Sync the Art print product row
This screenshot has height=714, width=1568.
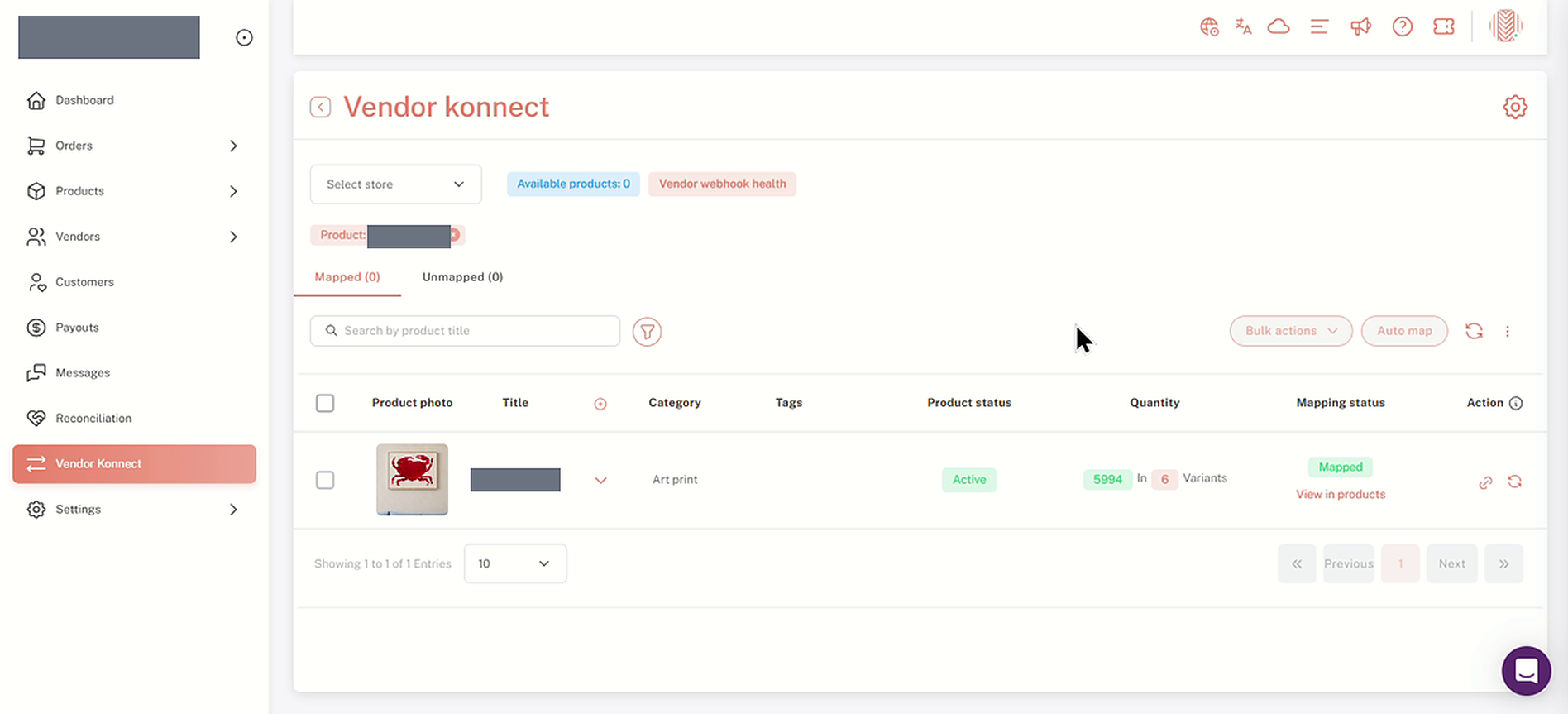(x=1514, y=482)
